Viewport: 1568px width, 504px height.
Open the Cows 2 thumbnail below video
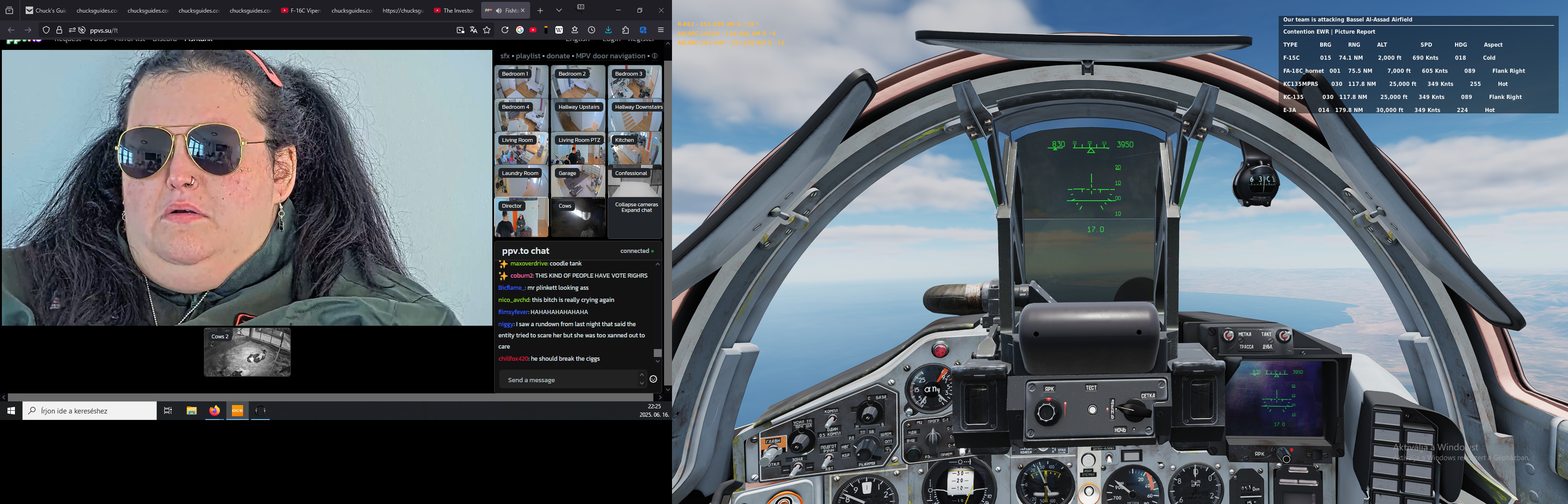[x=247, y=352]
